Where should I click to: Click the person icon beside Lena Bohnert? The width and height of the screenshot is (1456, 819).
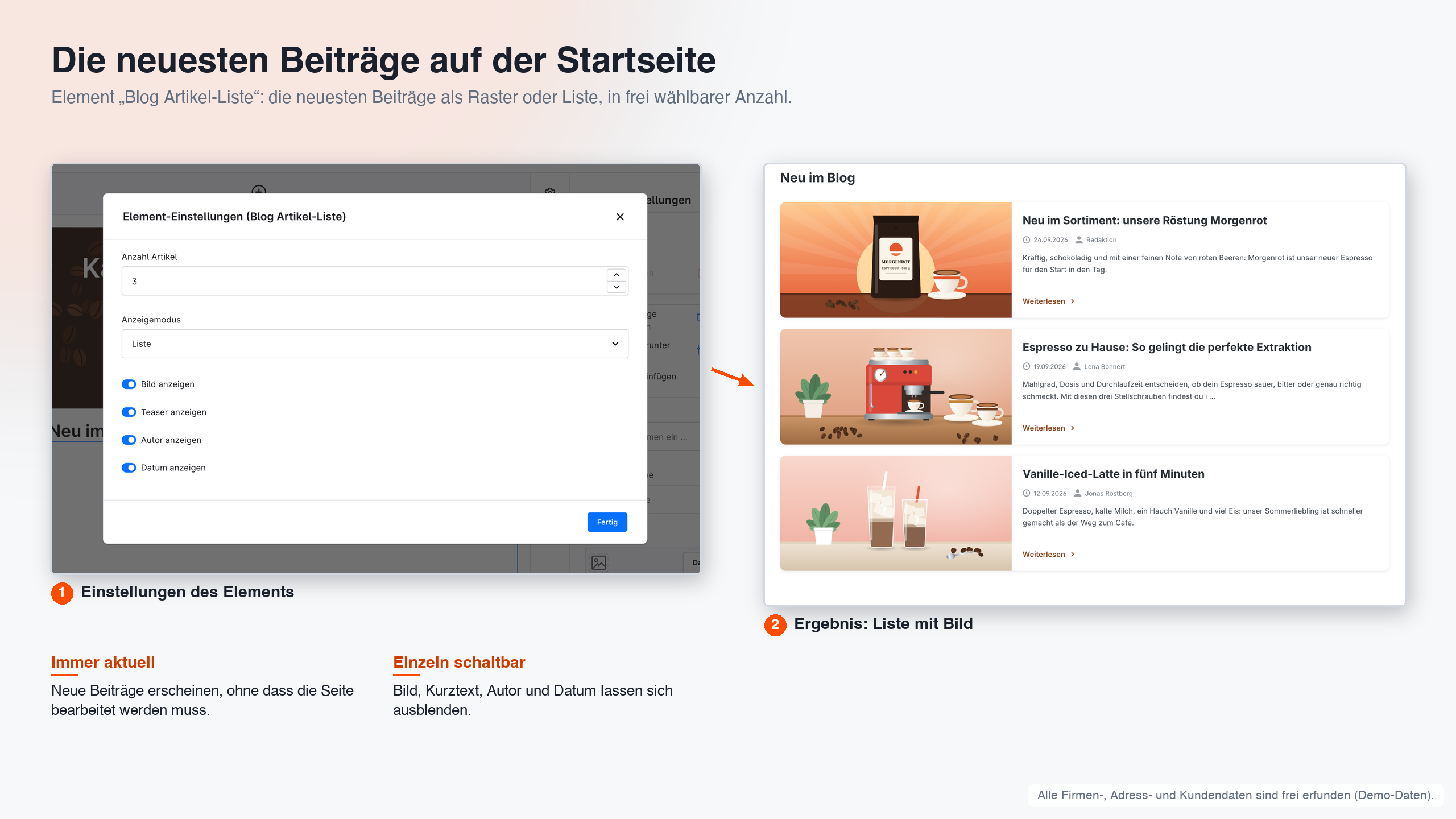pyautogui.click(x=1077, y=367)
